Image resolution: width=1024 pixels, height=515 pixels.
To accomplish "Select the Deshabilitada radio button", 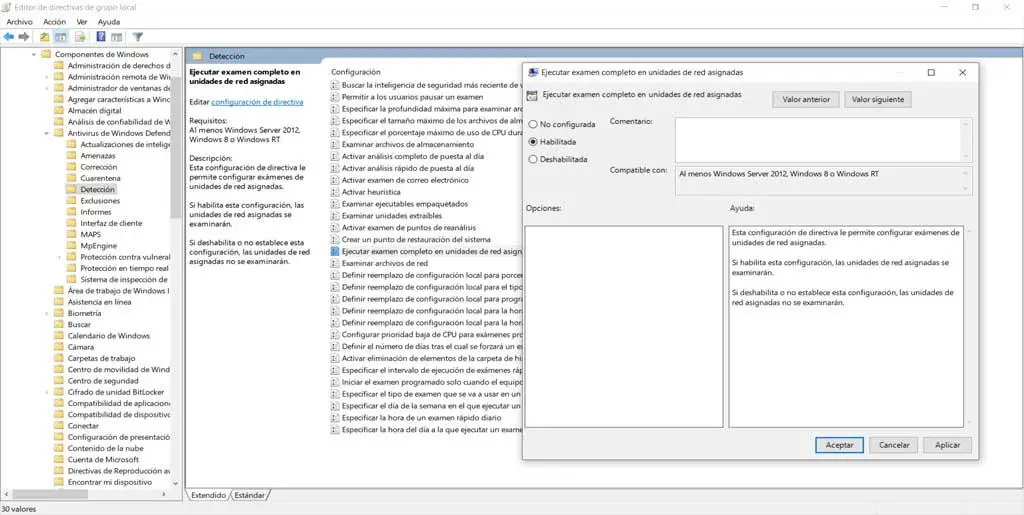I will 533,159.
